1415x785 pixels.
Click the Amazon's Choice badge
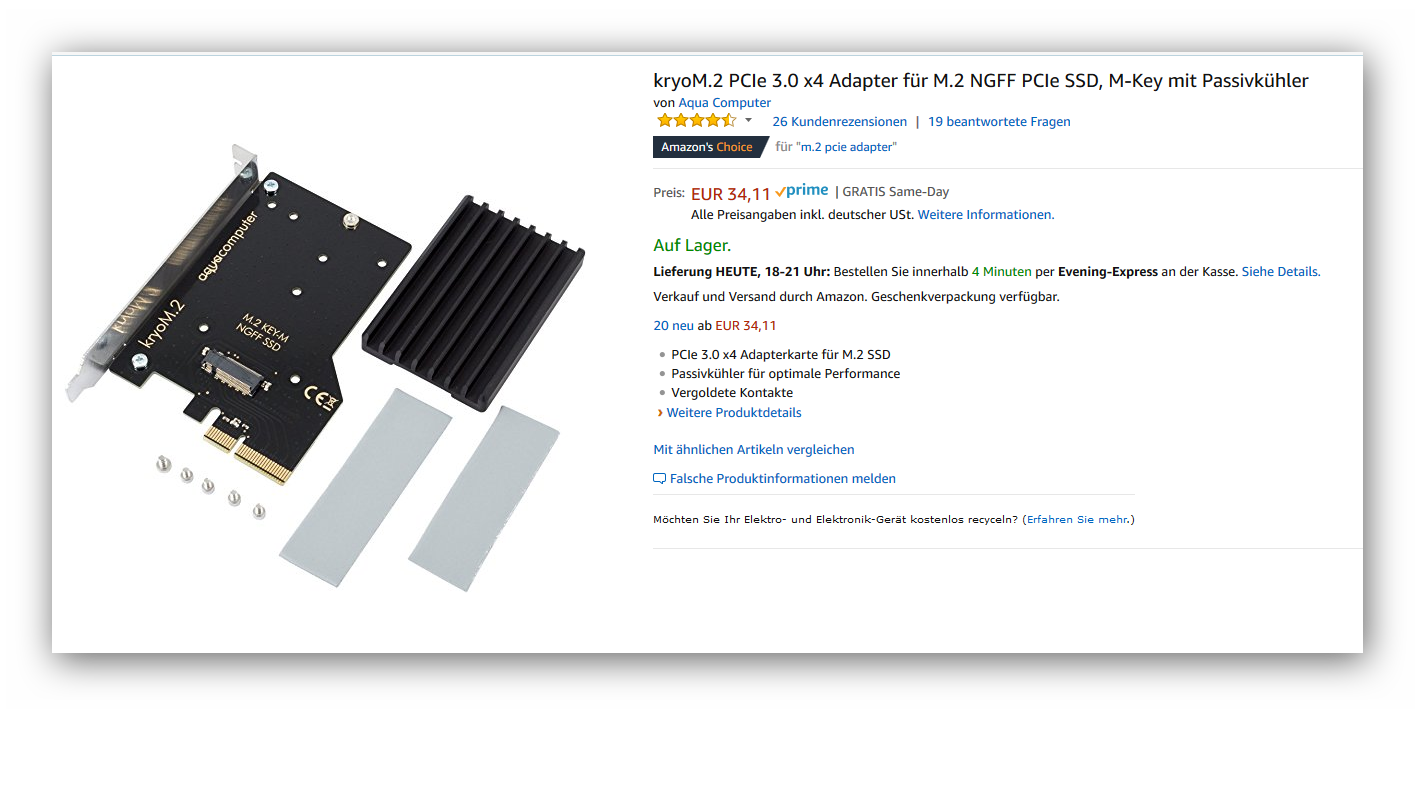tap(709, 147)
